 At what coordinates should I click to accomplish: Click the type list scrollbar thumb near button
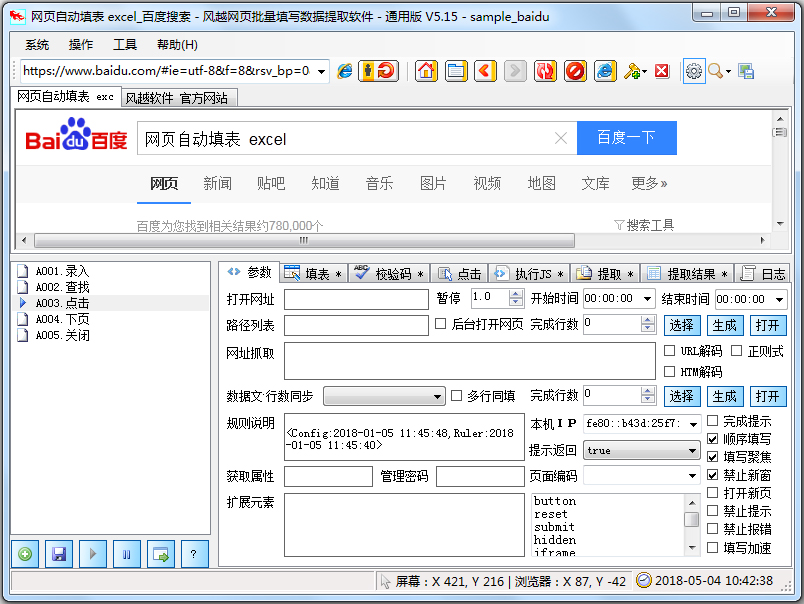[691, 519]
